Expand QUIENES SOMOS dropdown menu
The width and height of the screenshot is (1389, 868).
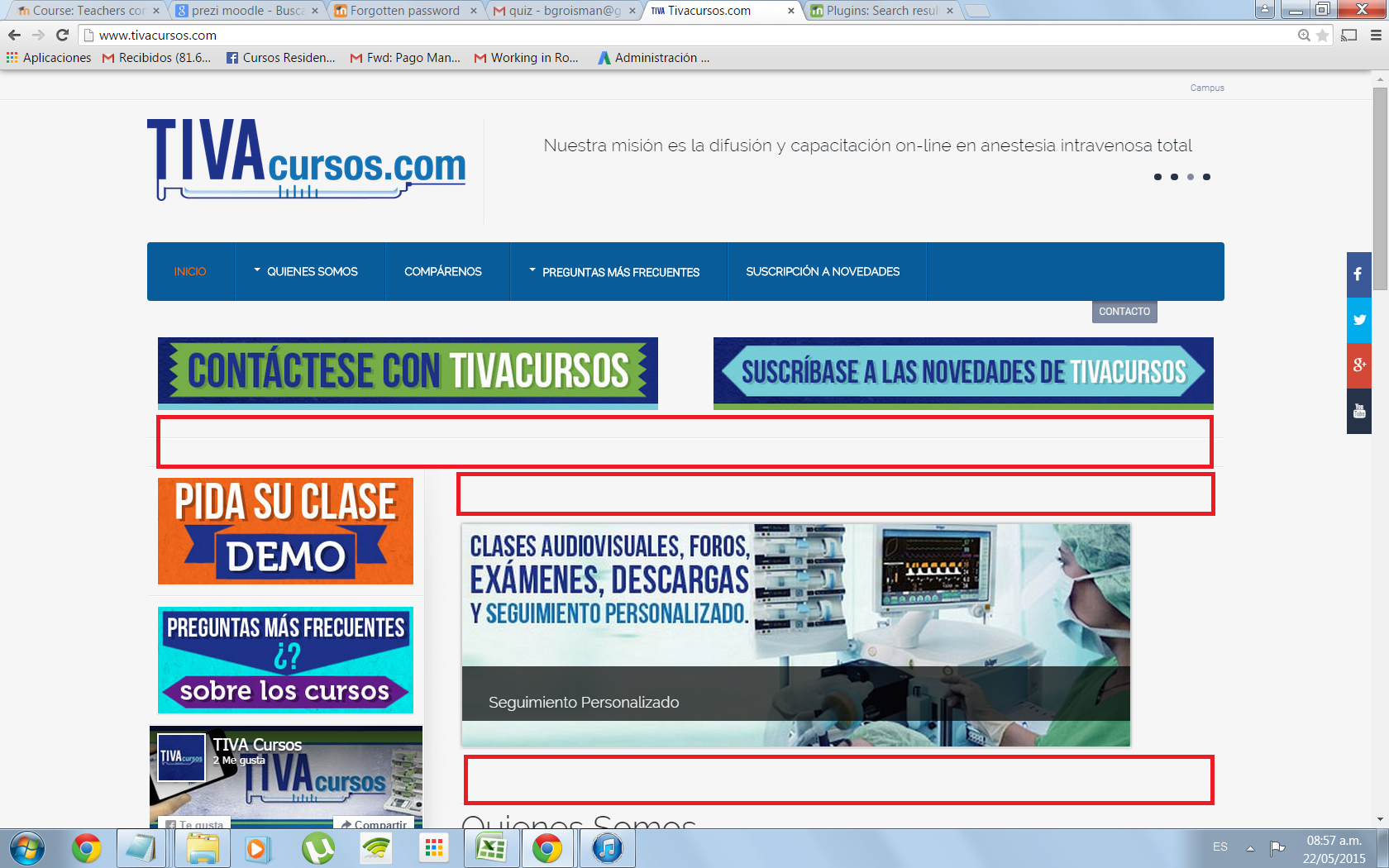[310, 271]
